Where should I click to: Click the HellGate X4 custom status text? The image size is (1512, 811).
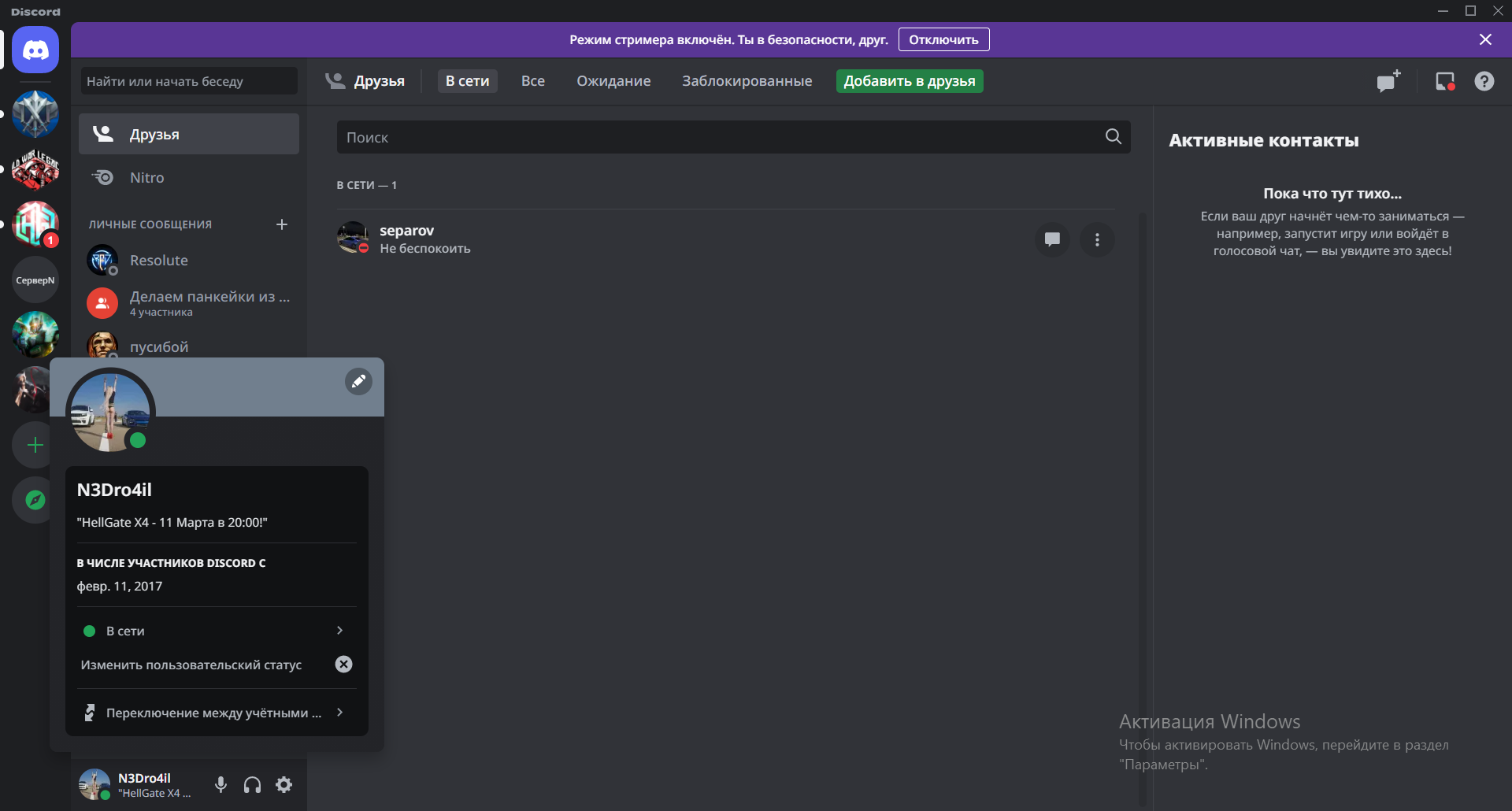pos(172,522)
